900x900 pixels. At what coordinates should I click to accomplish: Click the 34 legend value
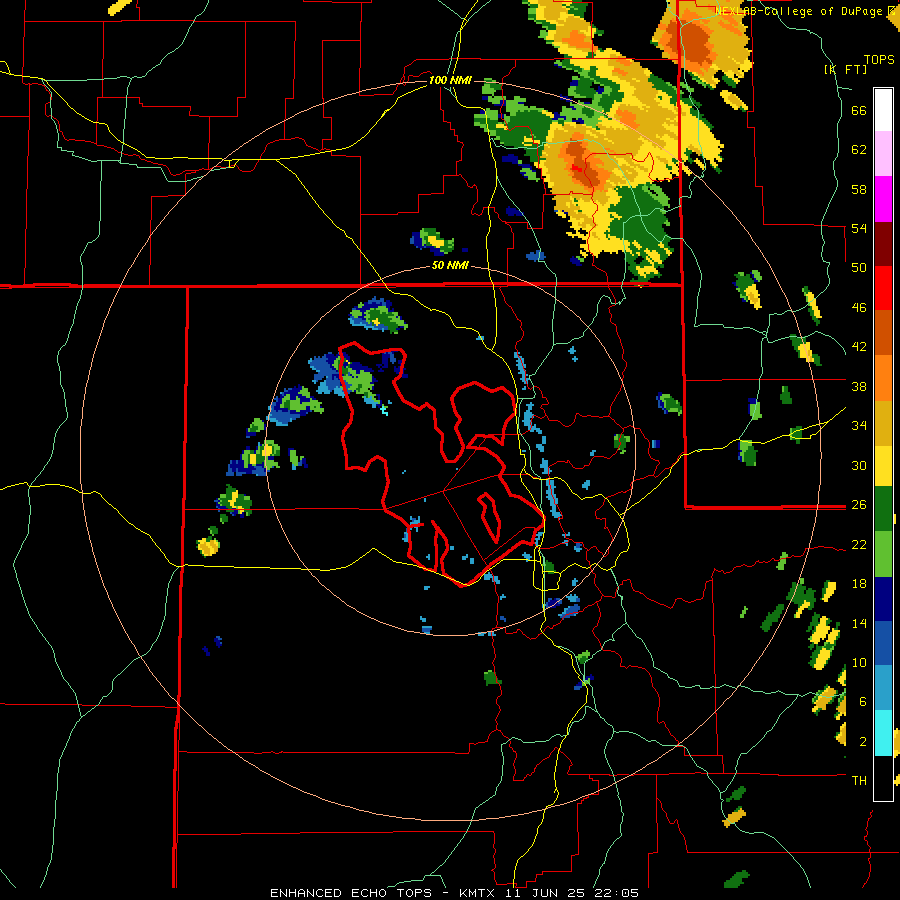[859, 426]
